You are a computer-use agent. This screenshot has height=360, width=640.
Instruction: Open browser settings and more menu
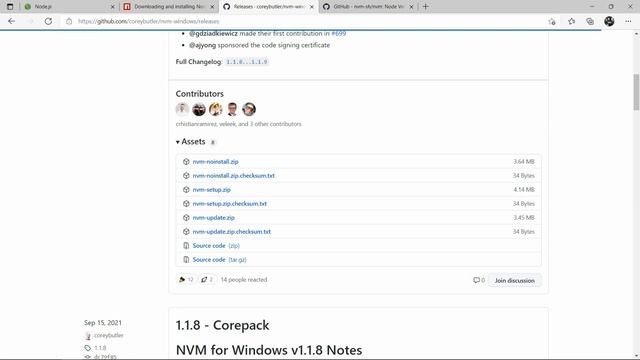click(x=628, y=21)
